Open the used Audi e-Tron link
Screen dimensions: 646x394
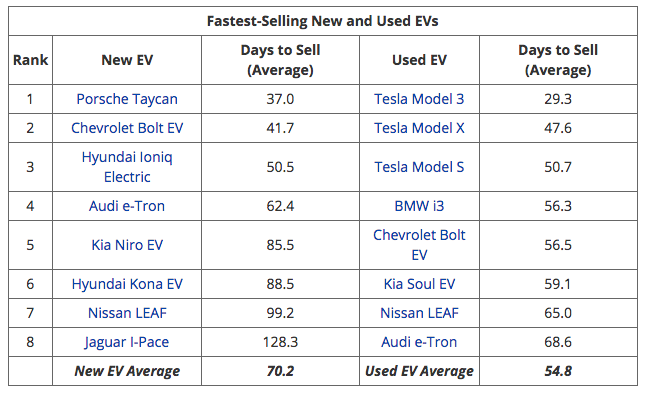pyautogui.click(x=419, y=342)
